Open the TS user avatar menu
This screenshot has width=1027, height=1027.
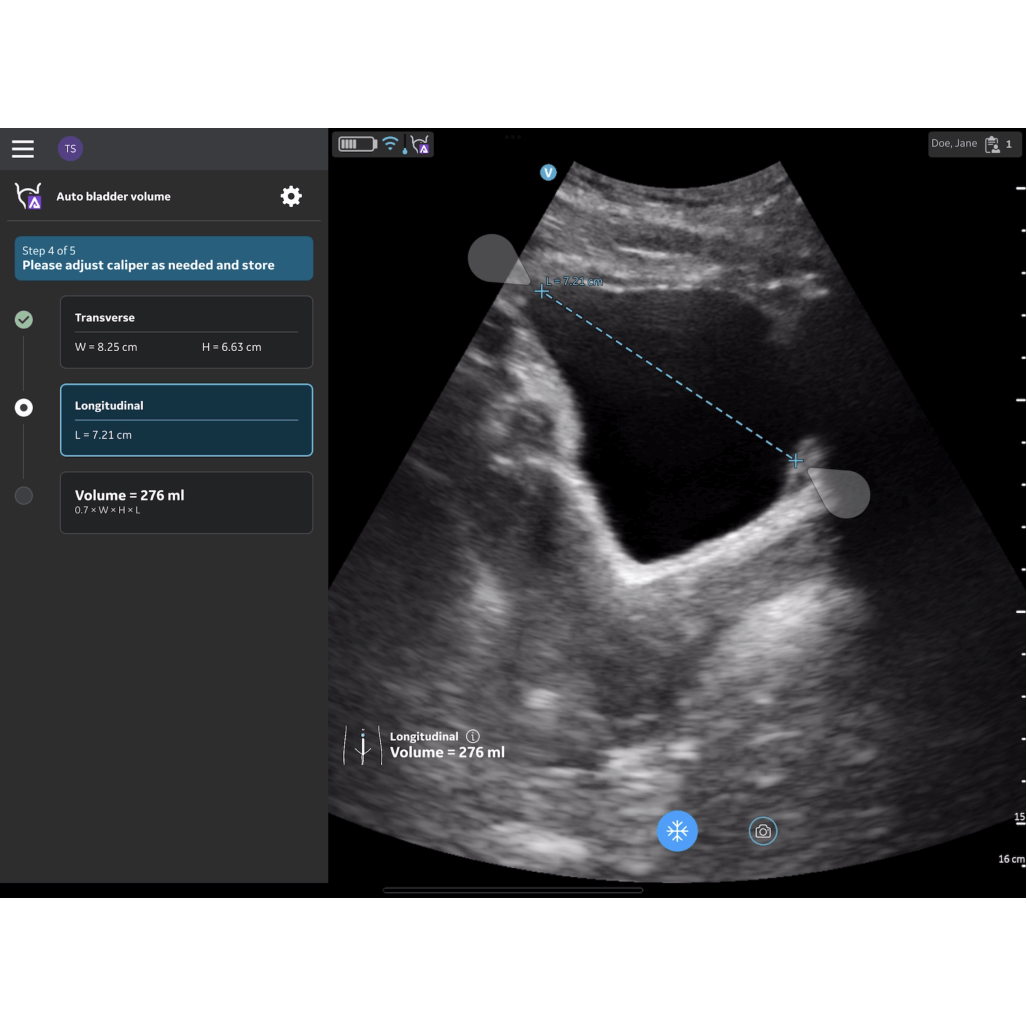pyautogui.click(x=70, y=148)
